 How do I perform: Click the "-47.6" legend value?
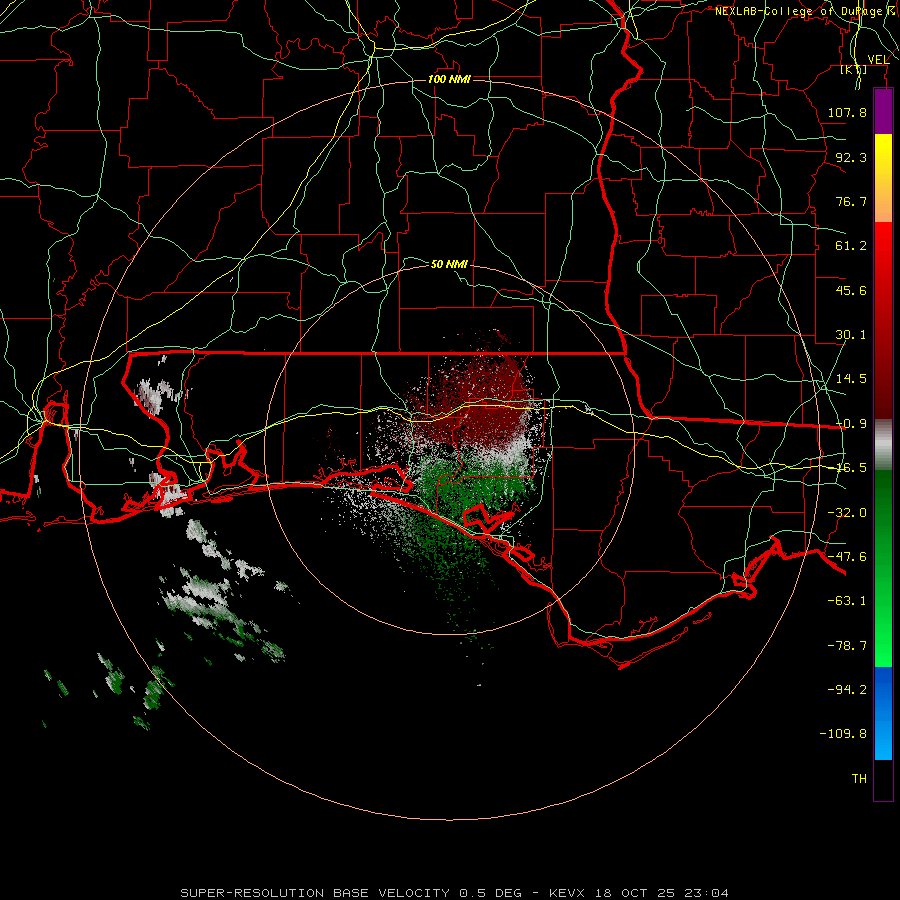[x=847, y=557]
